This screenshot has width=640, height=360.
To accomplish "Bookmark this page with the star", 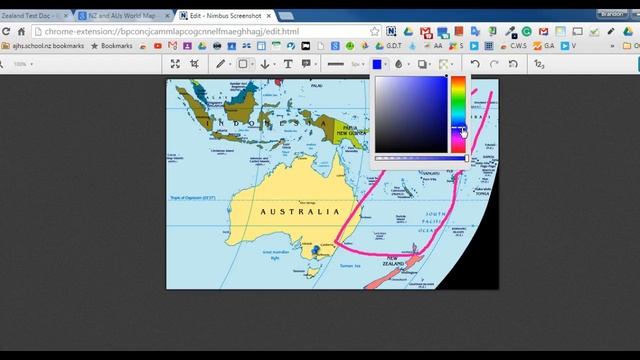I will coord(374,31).
